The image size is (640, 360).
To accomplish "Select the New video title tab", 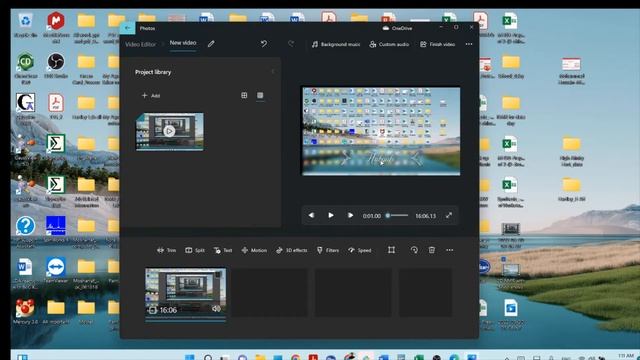I will (183, 43).
